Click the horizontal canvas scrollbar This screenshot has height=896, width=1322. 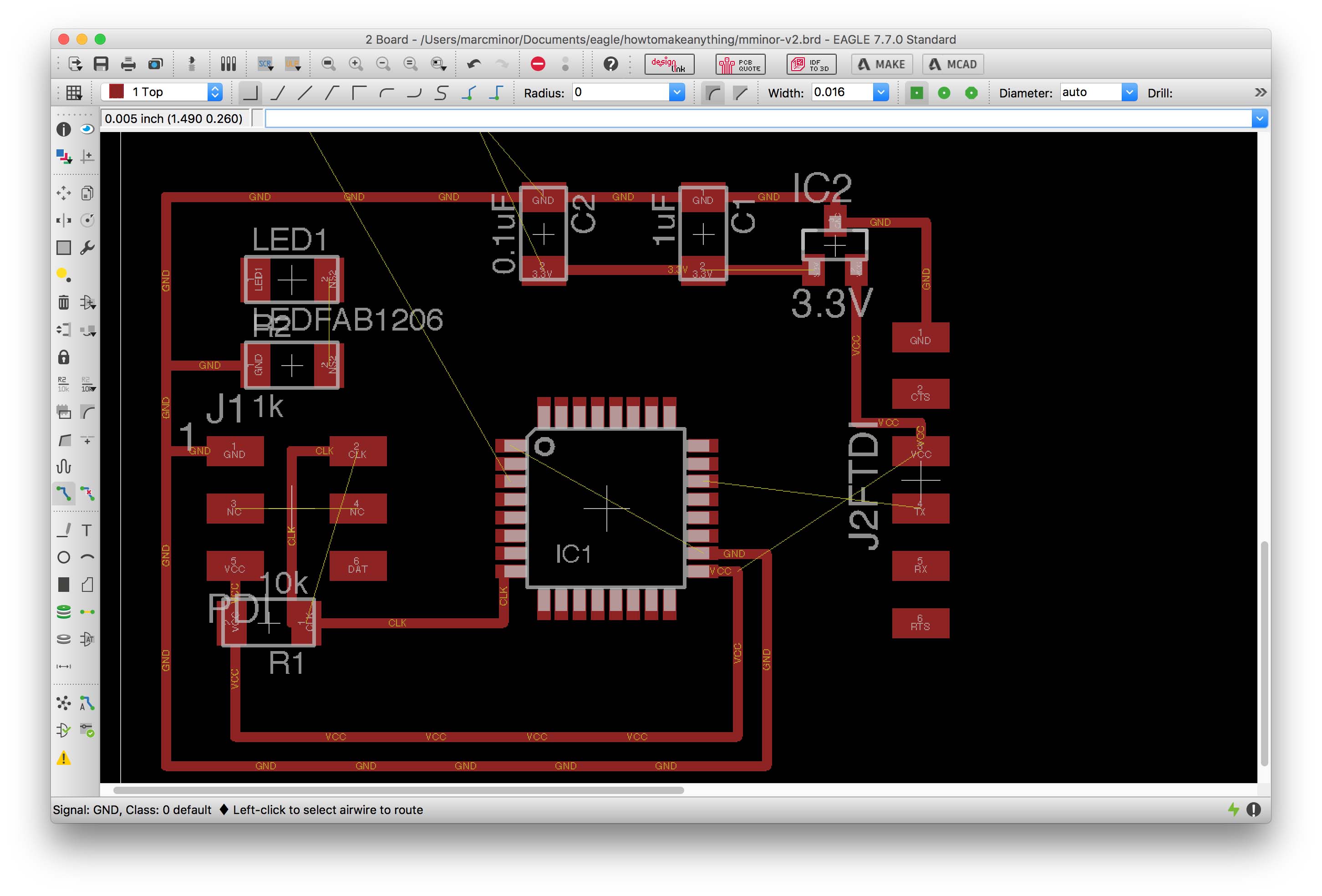398,790
